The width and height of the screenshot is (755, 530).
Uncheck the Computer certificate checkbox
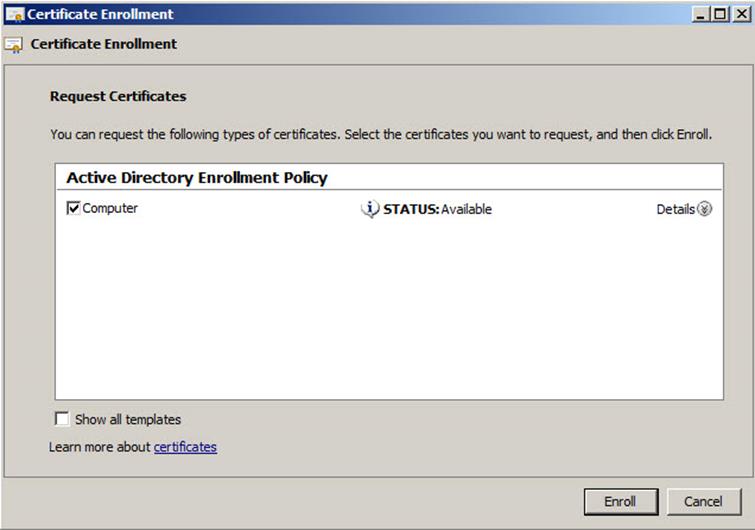click(73, 208)
